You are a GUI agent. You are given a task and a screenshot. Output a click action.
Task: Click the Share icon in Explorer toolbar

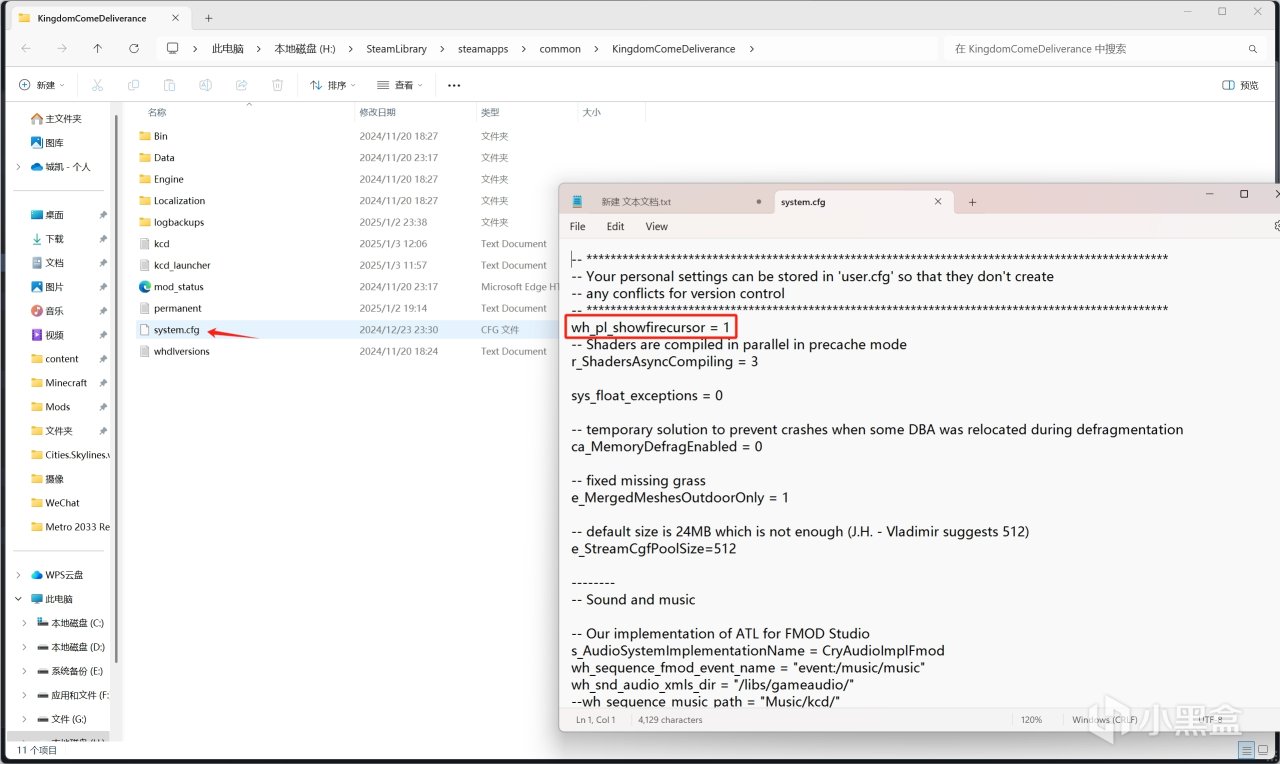click(241, 85)
